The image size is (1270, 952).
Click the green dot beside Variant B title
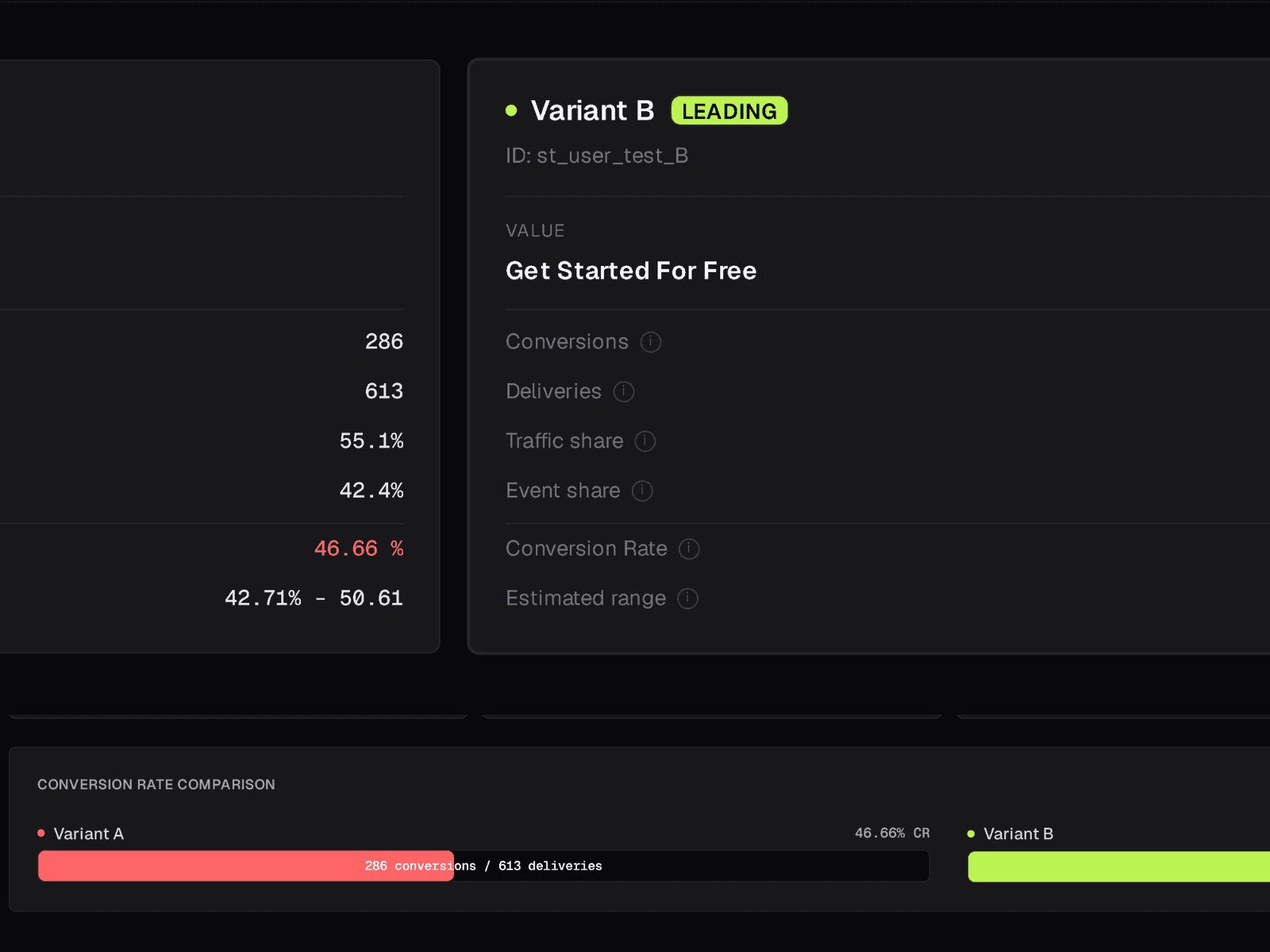(511, 110)
